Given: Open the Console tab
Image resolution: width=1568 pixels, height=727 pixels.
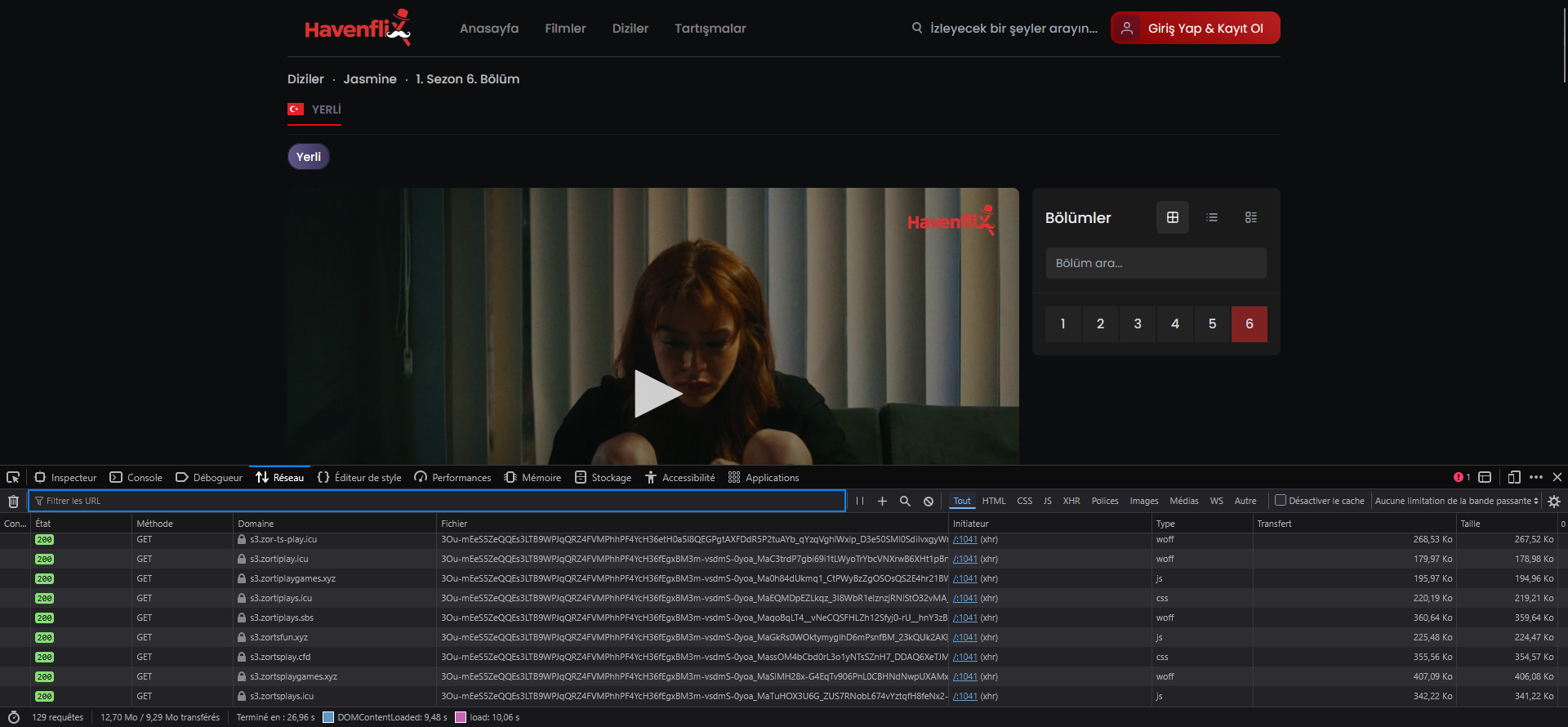Looking at the screenshot, I should pos(136,478).
